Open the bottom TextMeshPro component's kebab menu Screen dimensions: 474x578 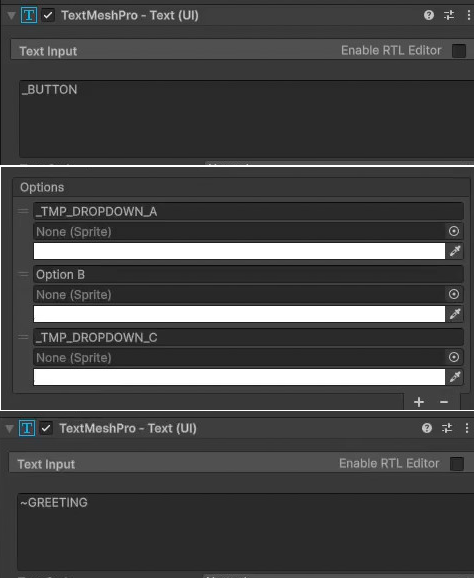point(467,428)
